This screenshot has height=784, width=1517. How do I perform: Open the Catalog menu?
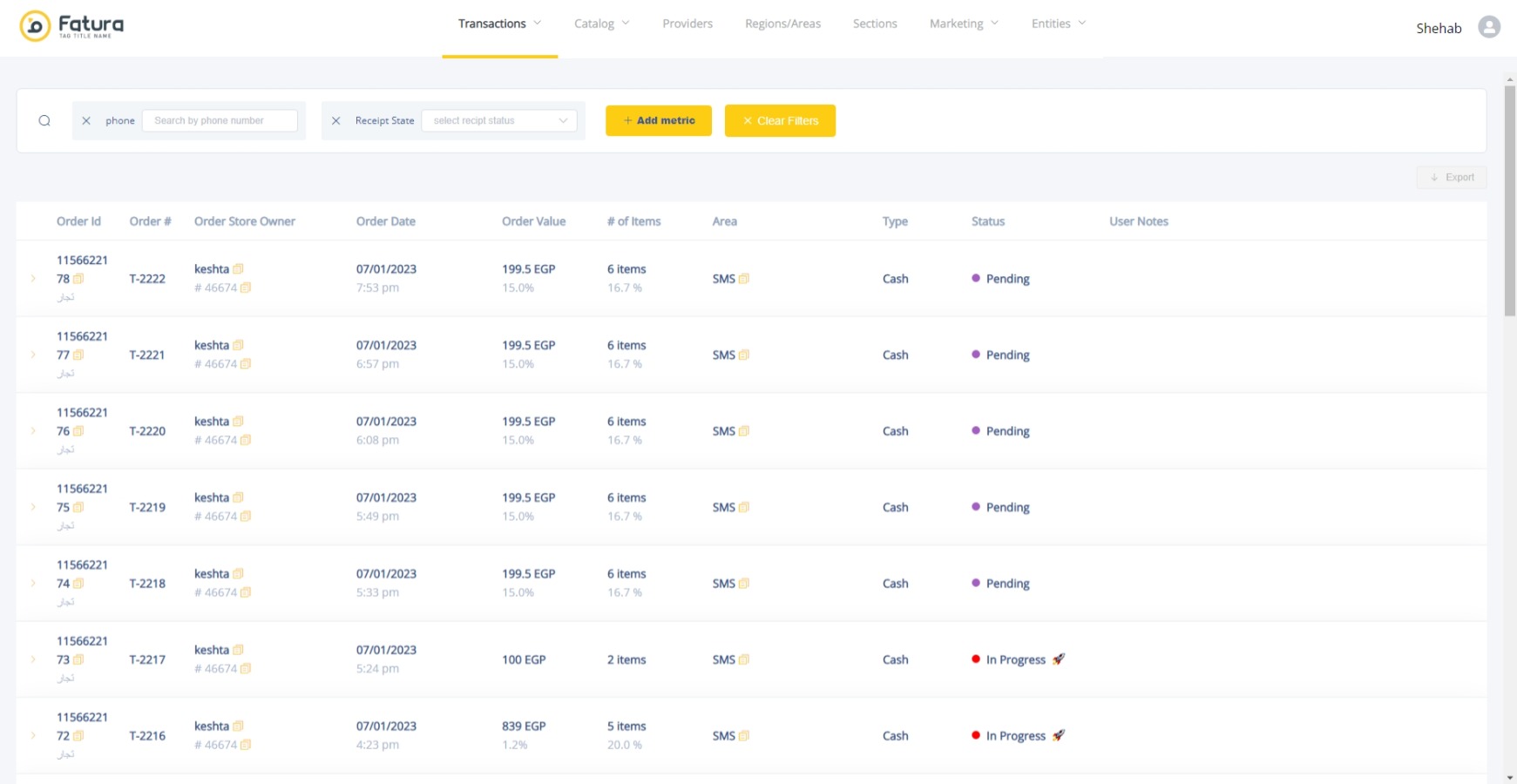pyautogui.click(x=601, y=24)
